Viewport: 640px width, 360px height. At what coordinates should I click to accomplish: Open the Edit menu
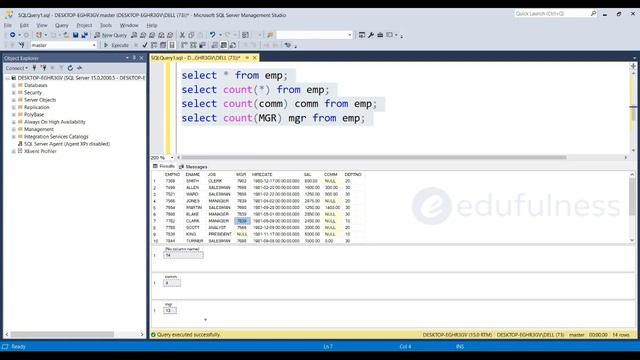(x=24, y=25)
